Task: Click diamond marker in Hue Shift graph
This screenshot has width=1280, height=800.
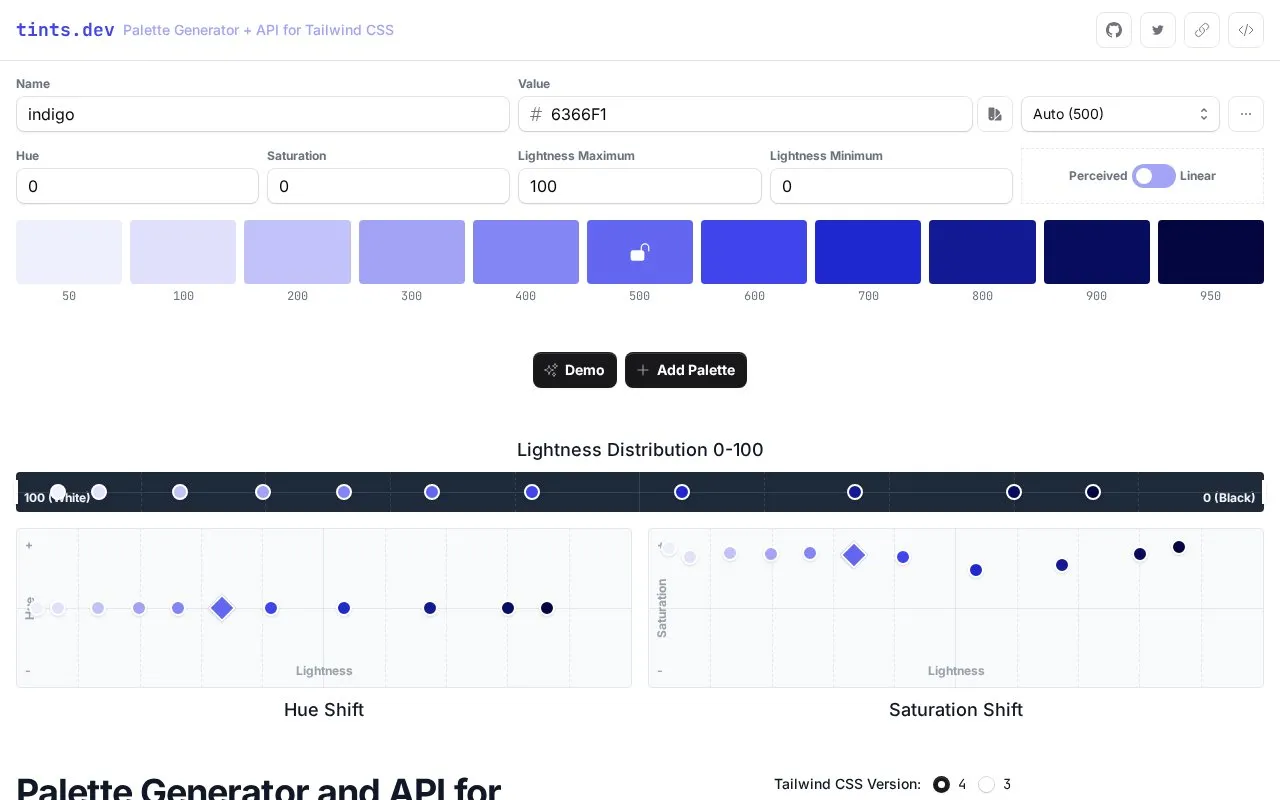Action: click(x=222, y=608)
